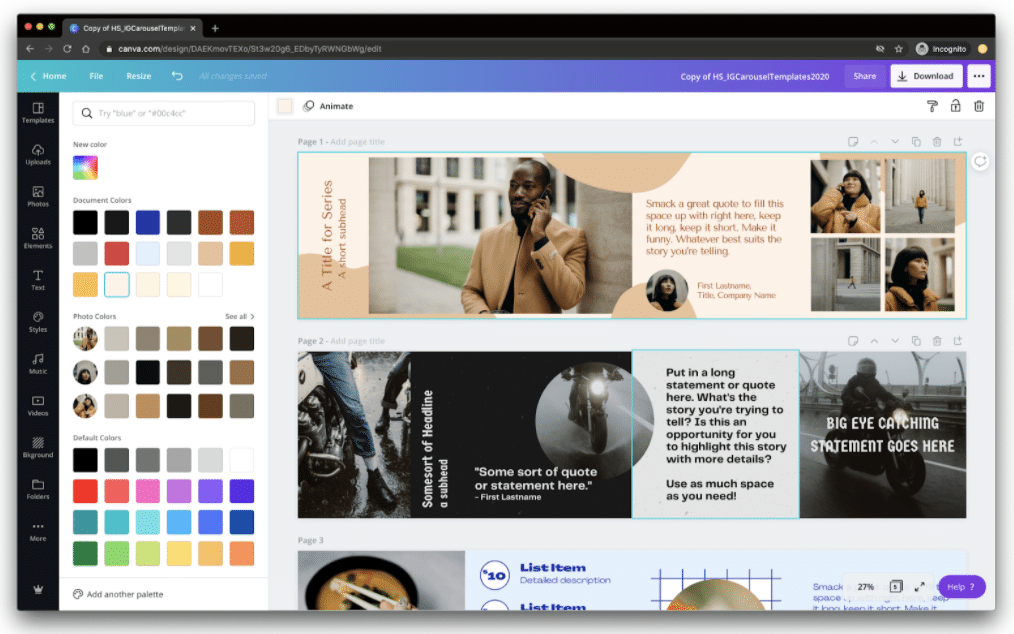Open the three-dot more options menu
This screenshot has height=634, width=1014.
pos(978,76)
